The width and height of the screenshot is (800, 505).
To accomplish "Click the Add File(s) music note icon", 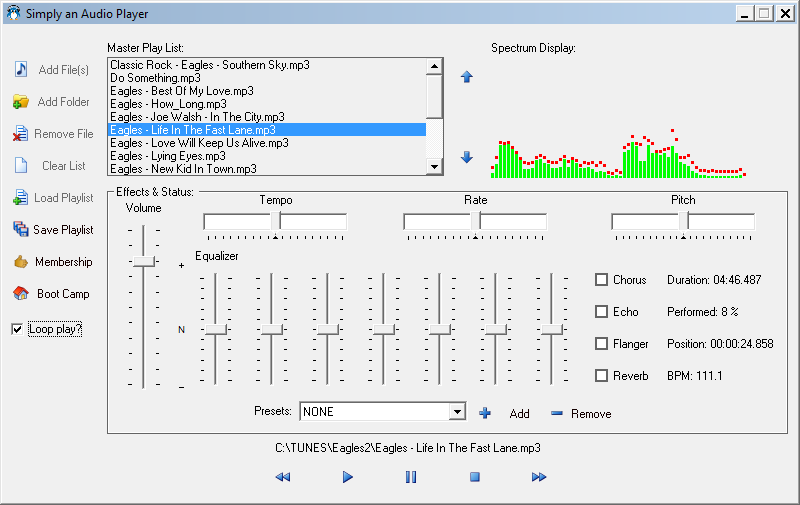I will [20, 70].
